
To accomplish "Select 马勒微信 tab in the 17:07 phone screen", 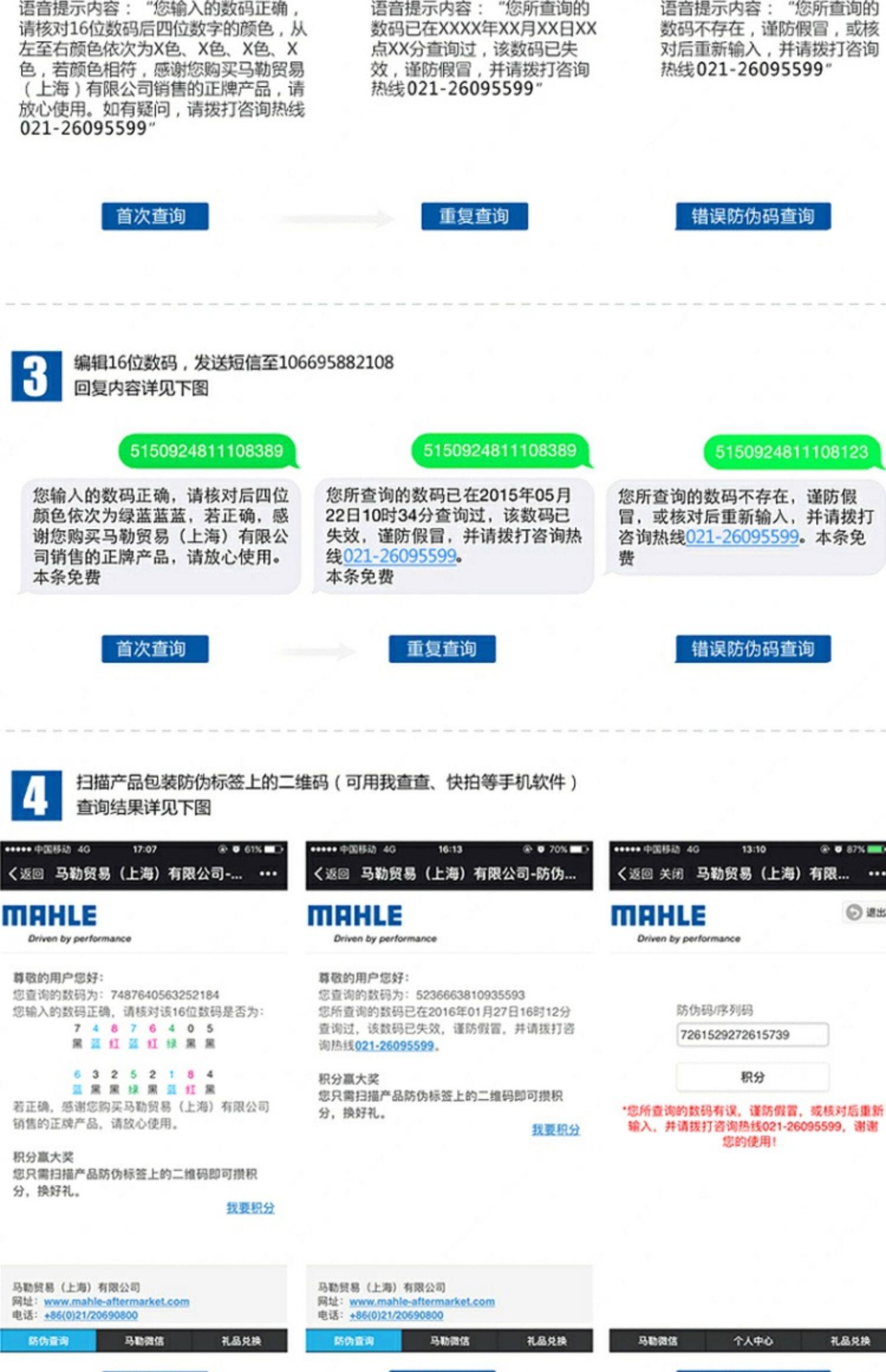I will [x=144, y=1341].
